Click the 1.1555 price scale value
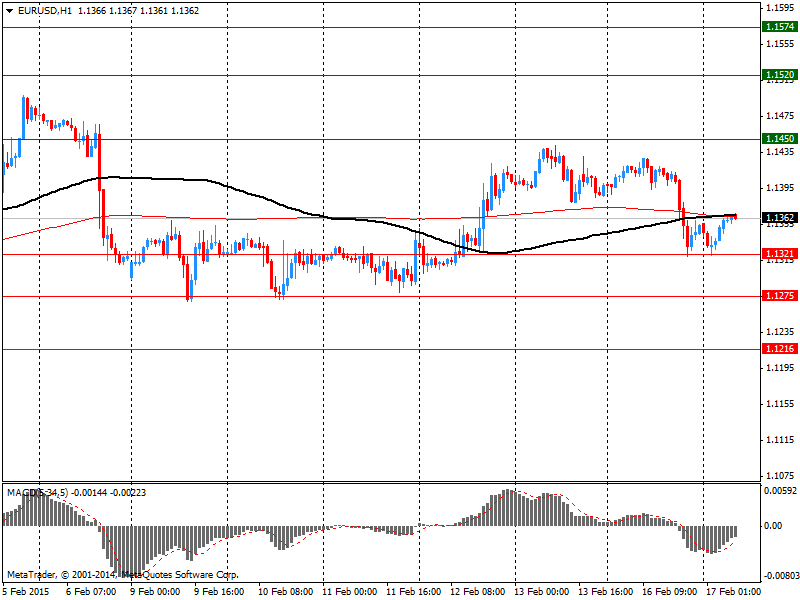The width and height of the screenshot is (800, 600). tap(781, 44)
